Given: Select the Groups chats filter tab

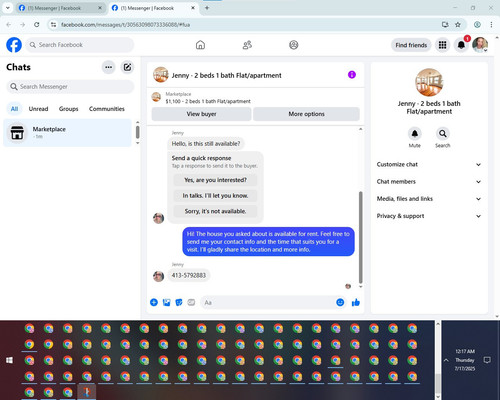Looking at the screenshot, I should 68,109.
